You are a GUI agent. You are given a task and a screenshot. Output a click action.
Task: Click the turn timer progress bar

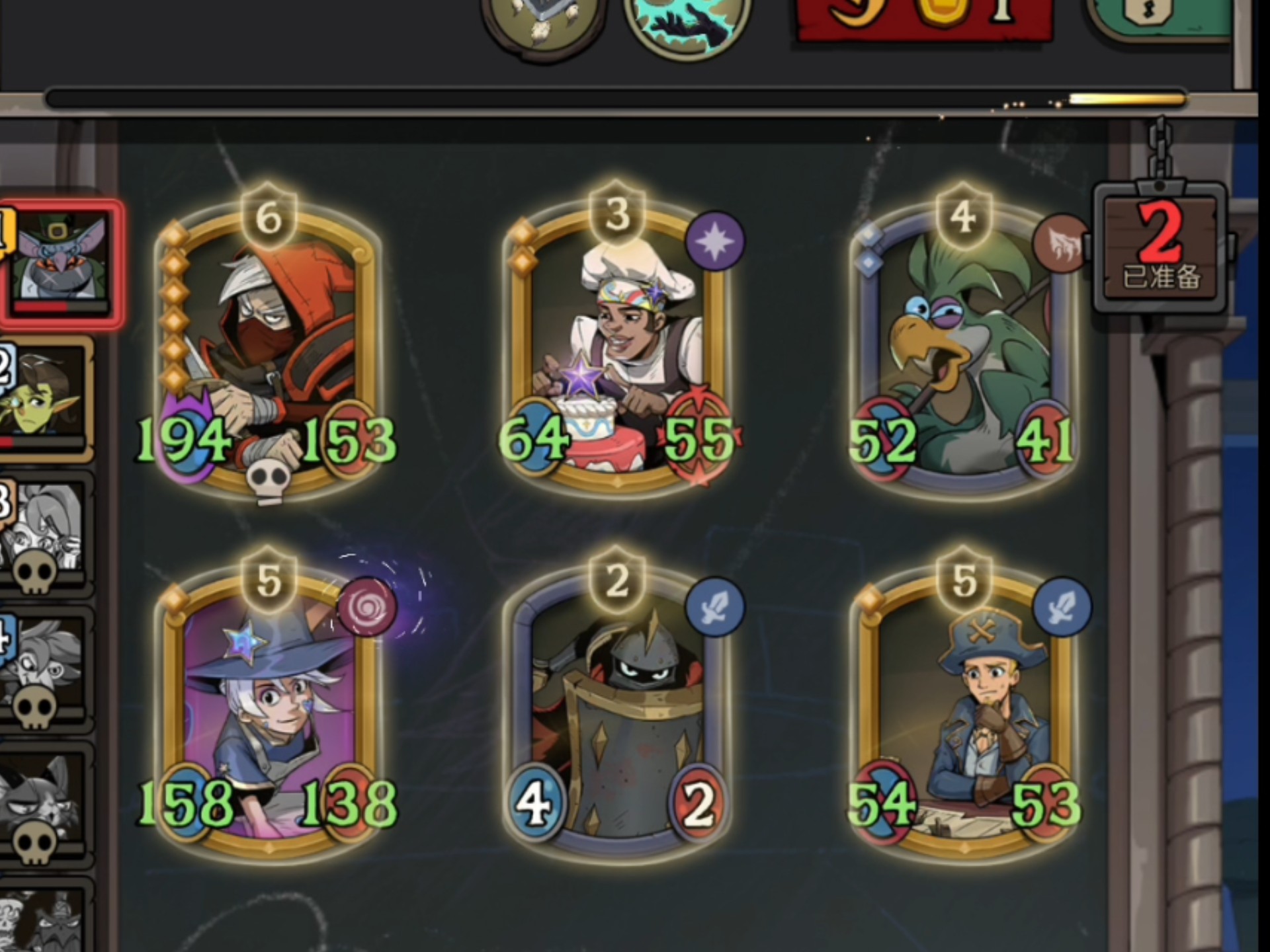coord(616,100)
